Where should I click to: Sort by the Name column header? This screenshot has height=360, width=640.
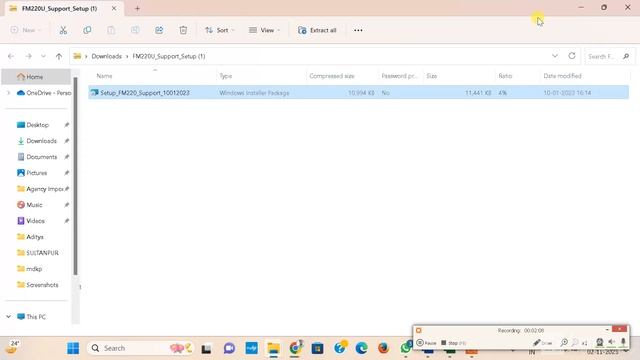point(104,76)
